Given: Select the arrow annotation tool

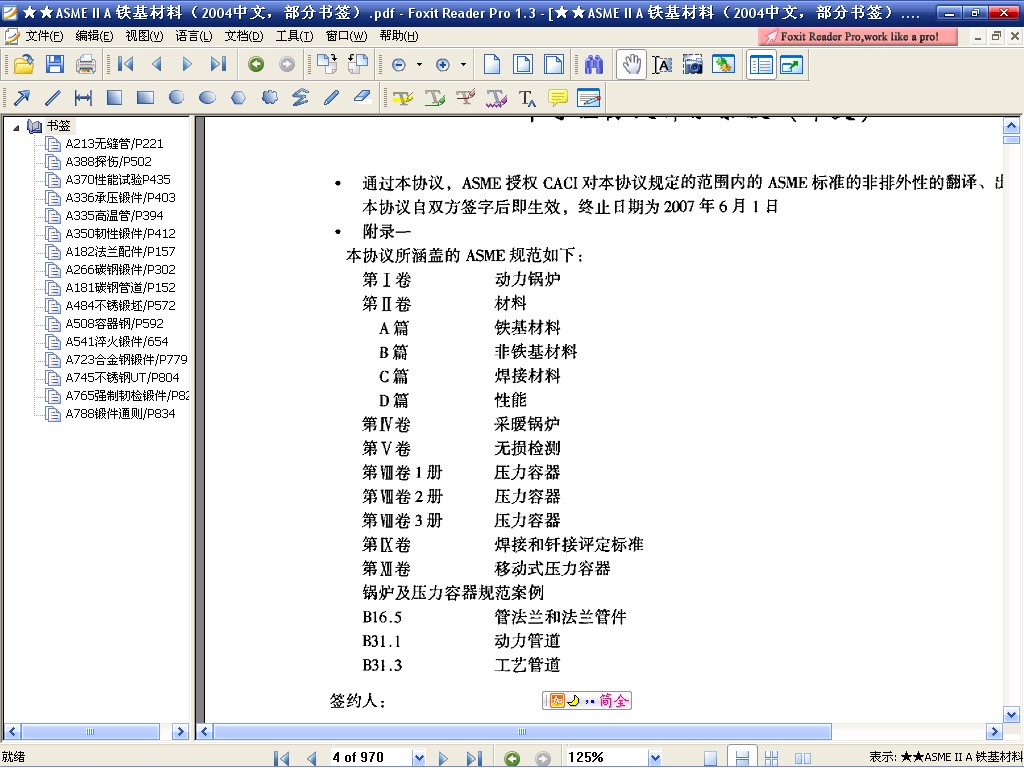Looking at the screenshot, I should coord(22,98).
